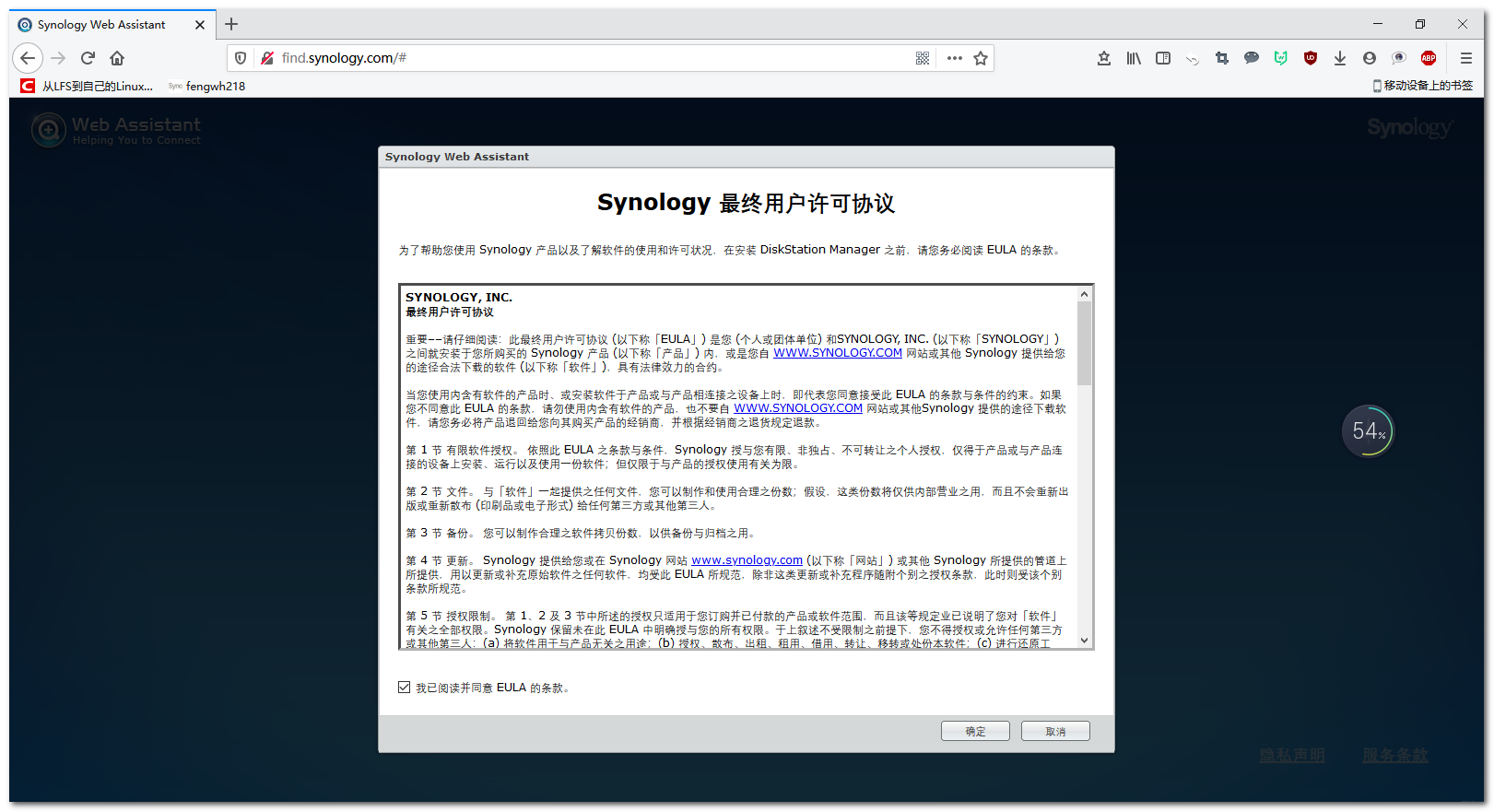This screenshot has height=812, width=1494.
Task: Open the lowercase www.synology.com link
Action: (747, 560)
